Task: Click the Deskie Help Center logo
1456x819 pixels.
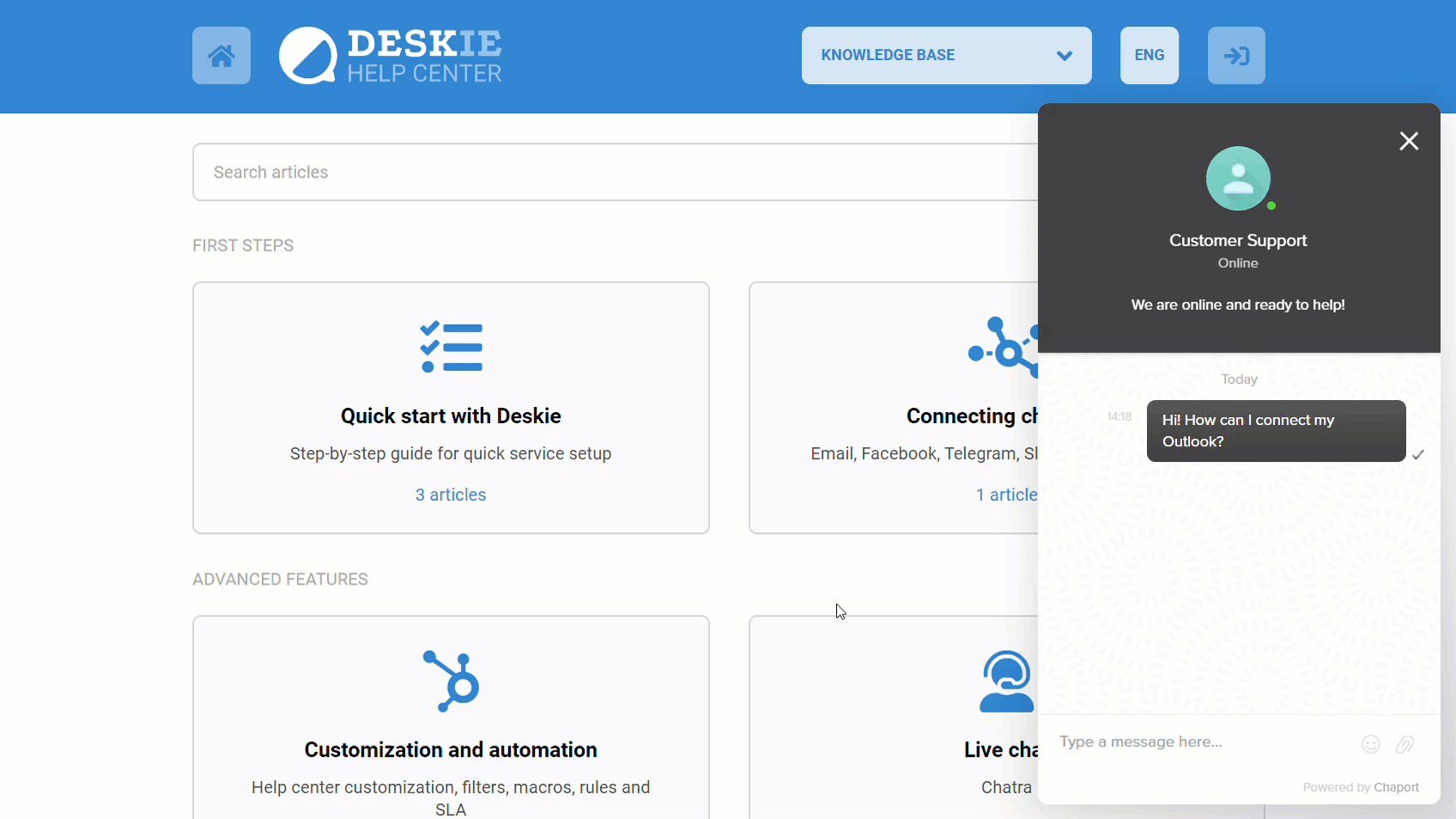Action: (391, 56)
